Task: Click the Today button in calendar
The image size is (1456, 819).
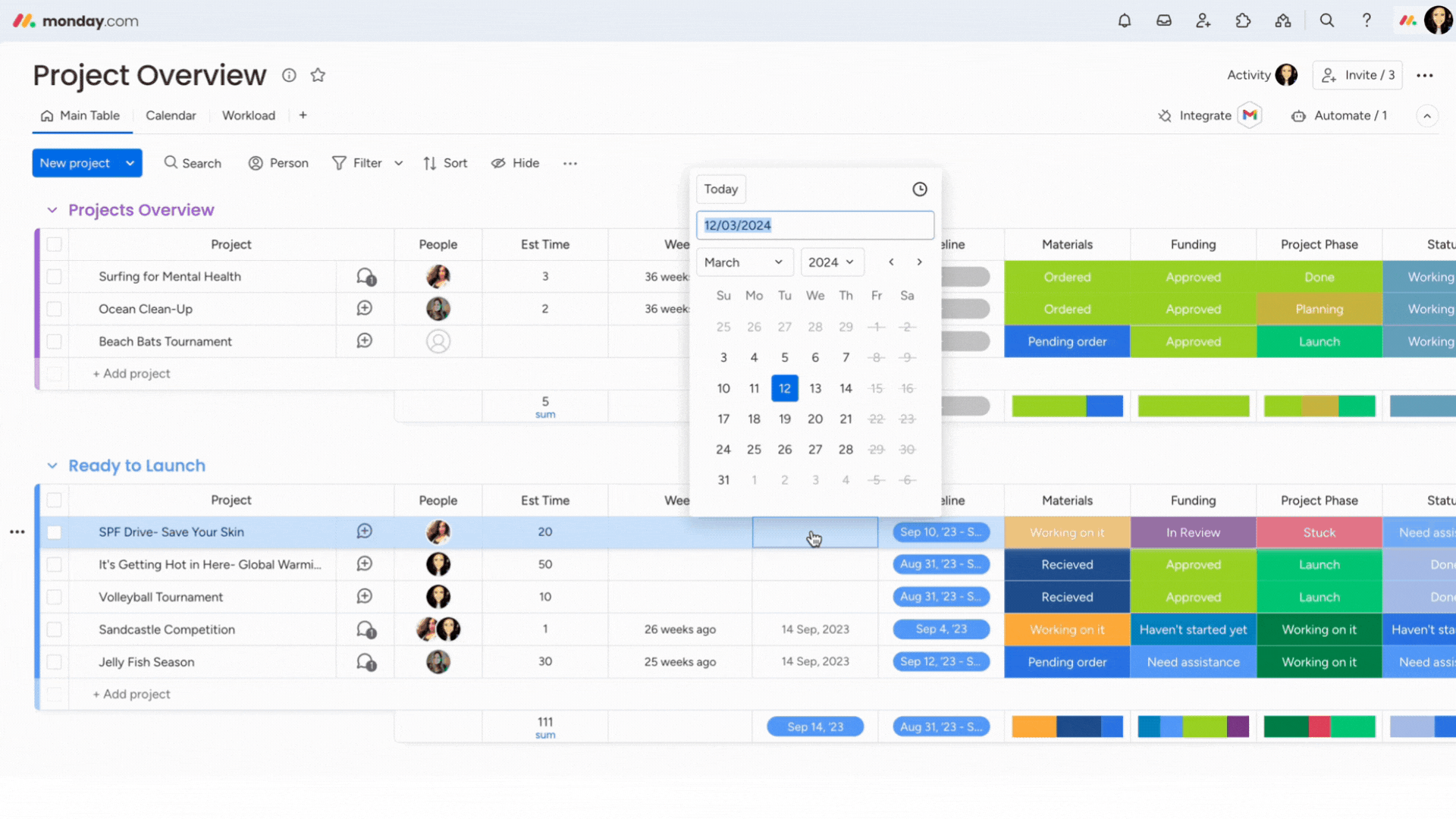Action: tap(722, 188)
